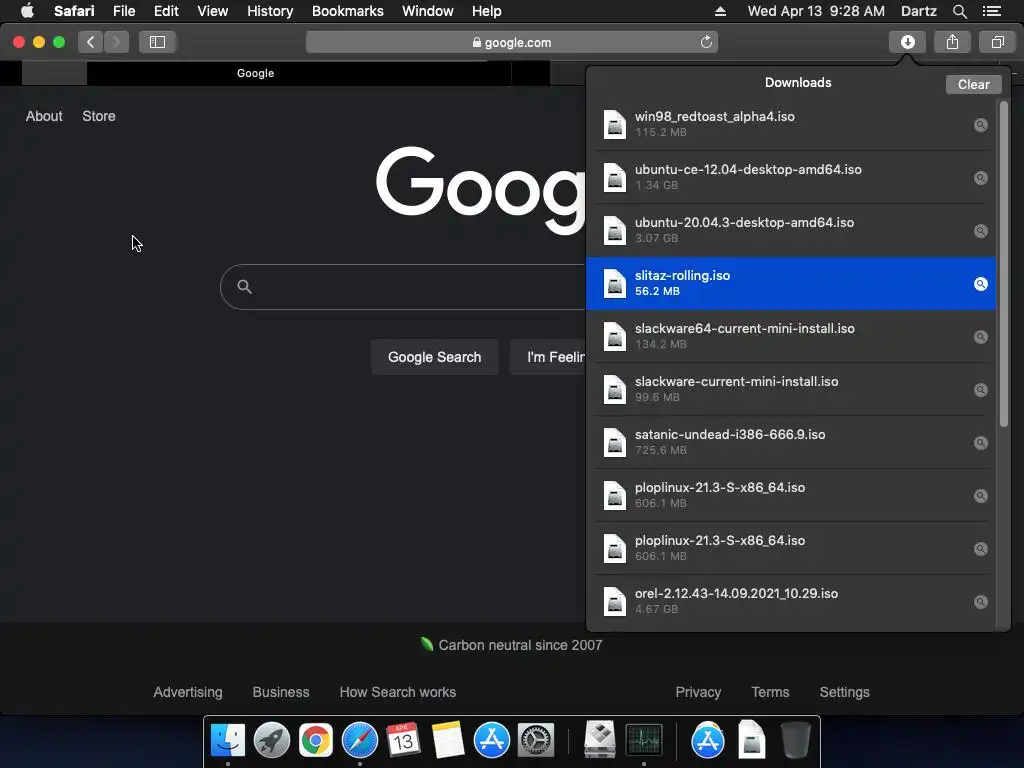Reveal slackware64-current-mini-install.iso in Finder
The width and height of the screenshot is (1024, 768).
click(980, 336)
